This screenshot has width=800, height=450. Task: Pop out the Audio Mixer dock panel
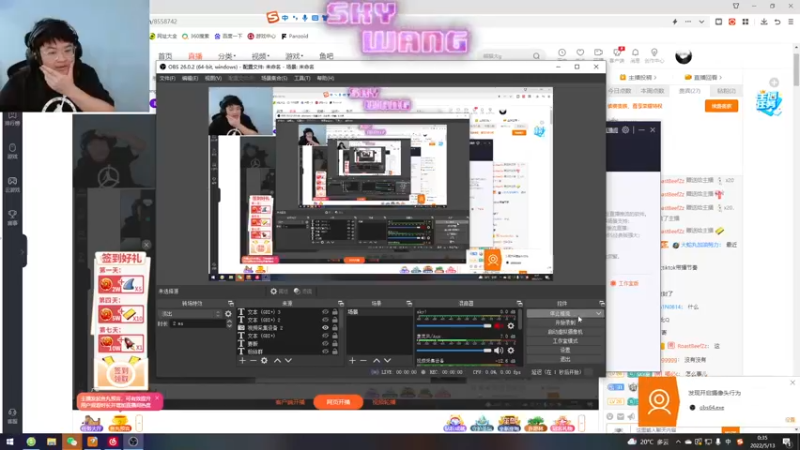point(519,304)
